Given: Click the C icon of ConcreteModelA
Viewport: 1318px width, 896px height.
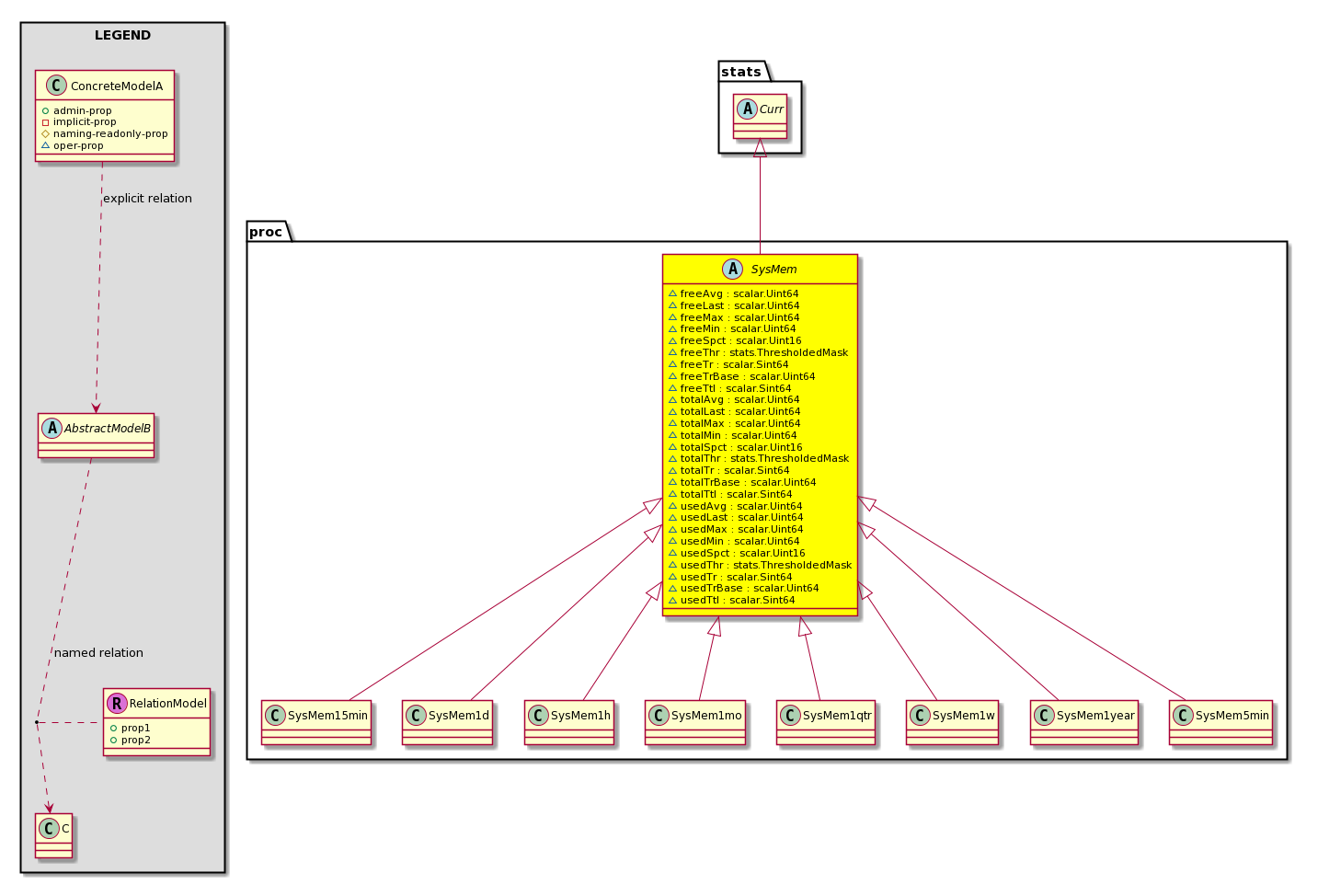Looking at the screenshot, I should pos(57,86).
